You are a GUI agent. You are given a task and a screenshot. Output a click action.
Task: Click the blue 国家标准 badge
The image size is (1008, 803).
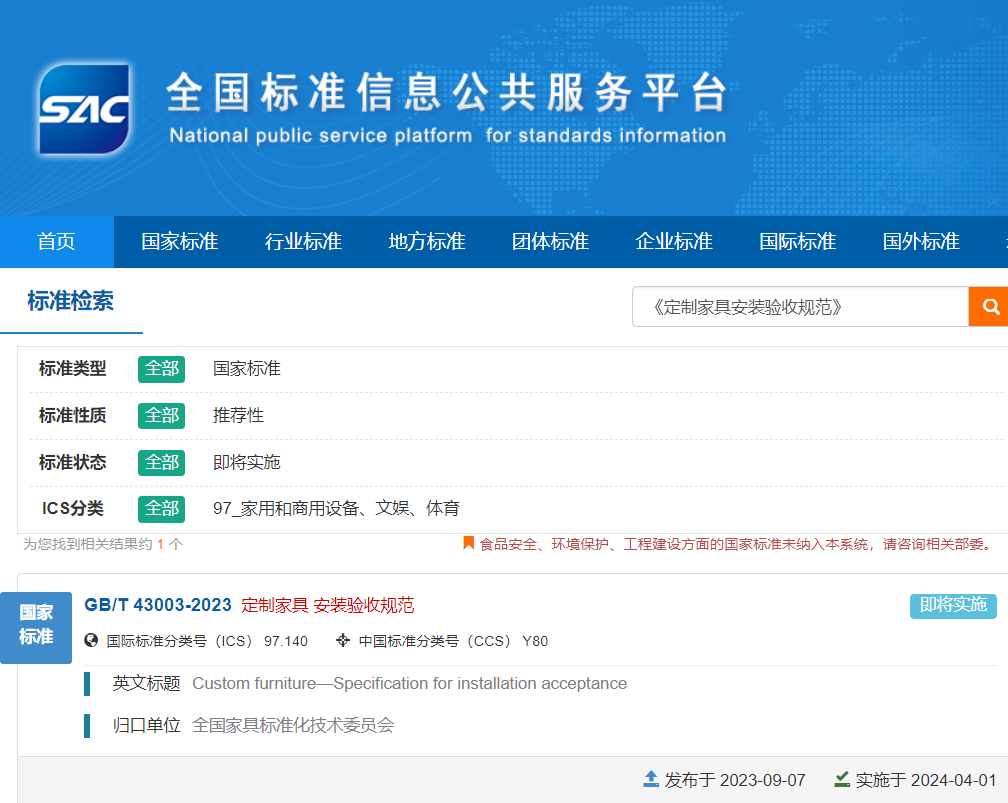coord(36,625)
